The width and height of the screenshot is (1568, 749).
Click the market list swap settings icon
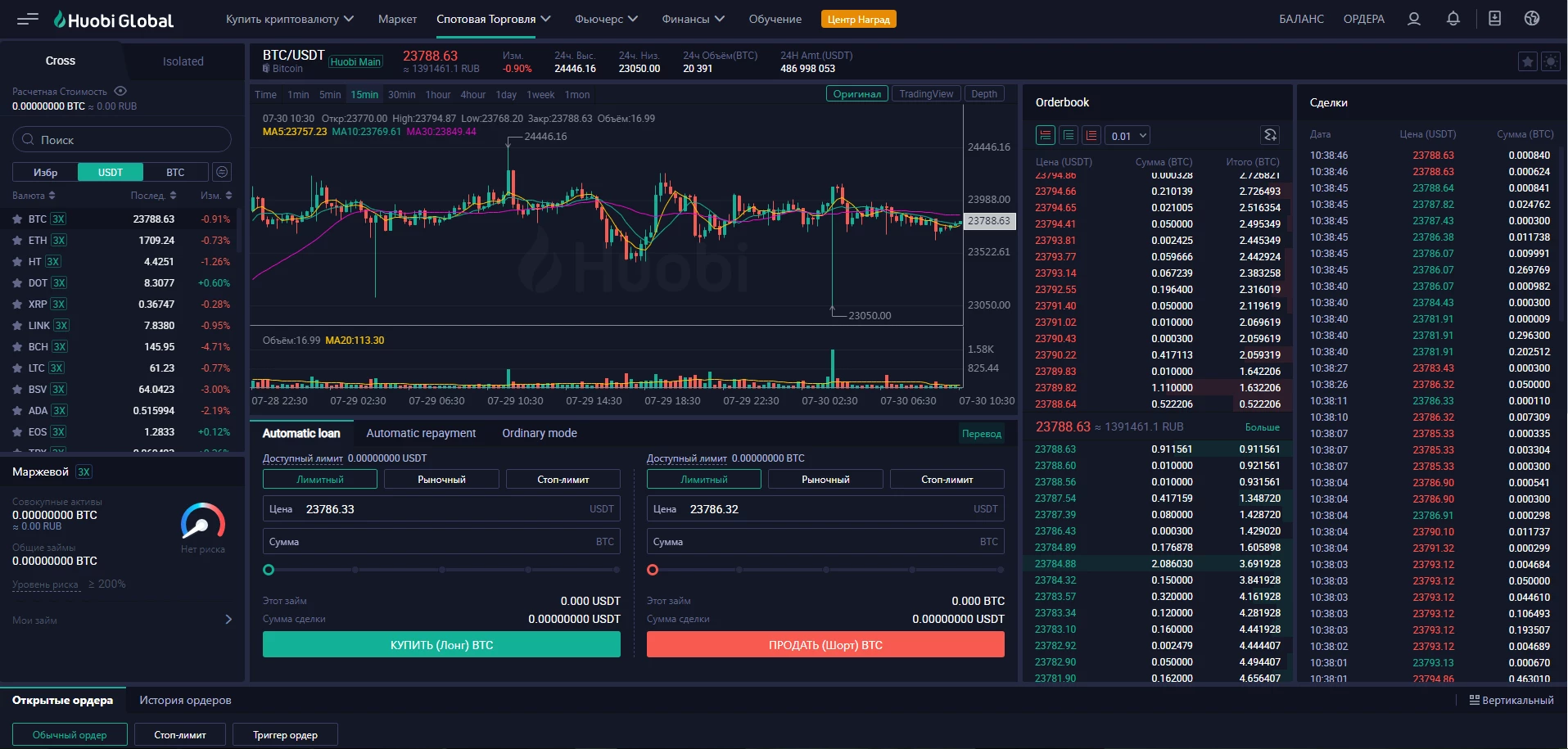point(222,172)
